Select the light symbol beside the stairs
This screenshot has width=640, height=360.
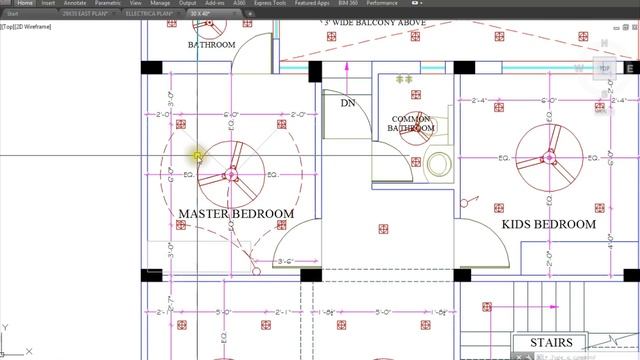click(487, 307)
